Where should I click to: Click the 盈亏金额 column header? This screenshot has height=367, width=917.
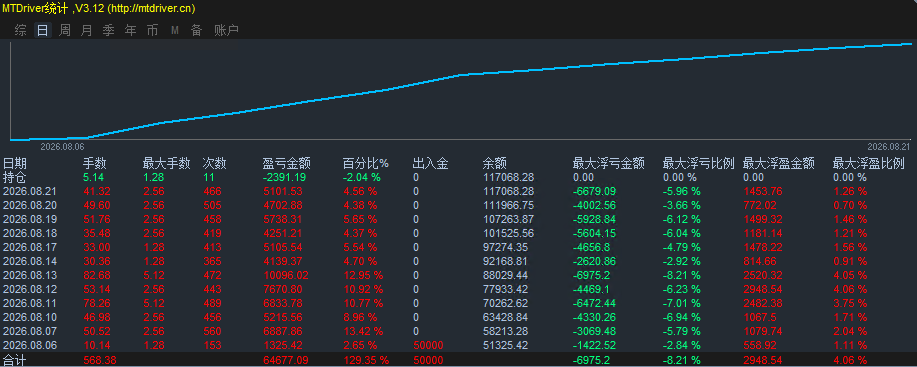pyautogui.click(x=287, y=163)
